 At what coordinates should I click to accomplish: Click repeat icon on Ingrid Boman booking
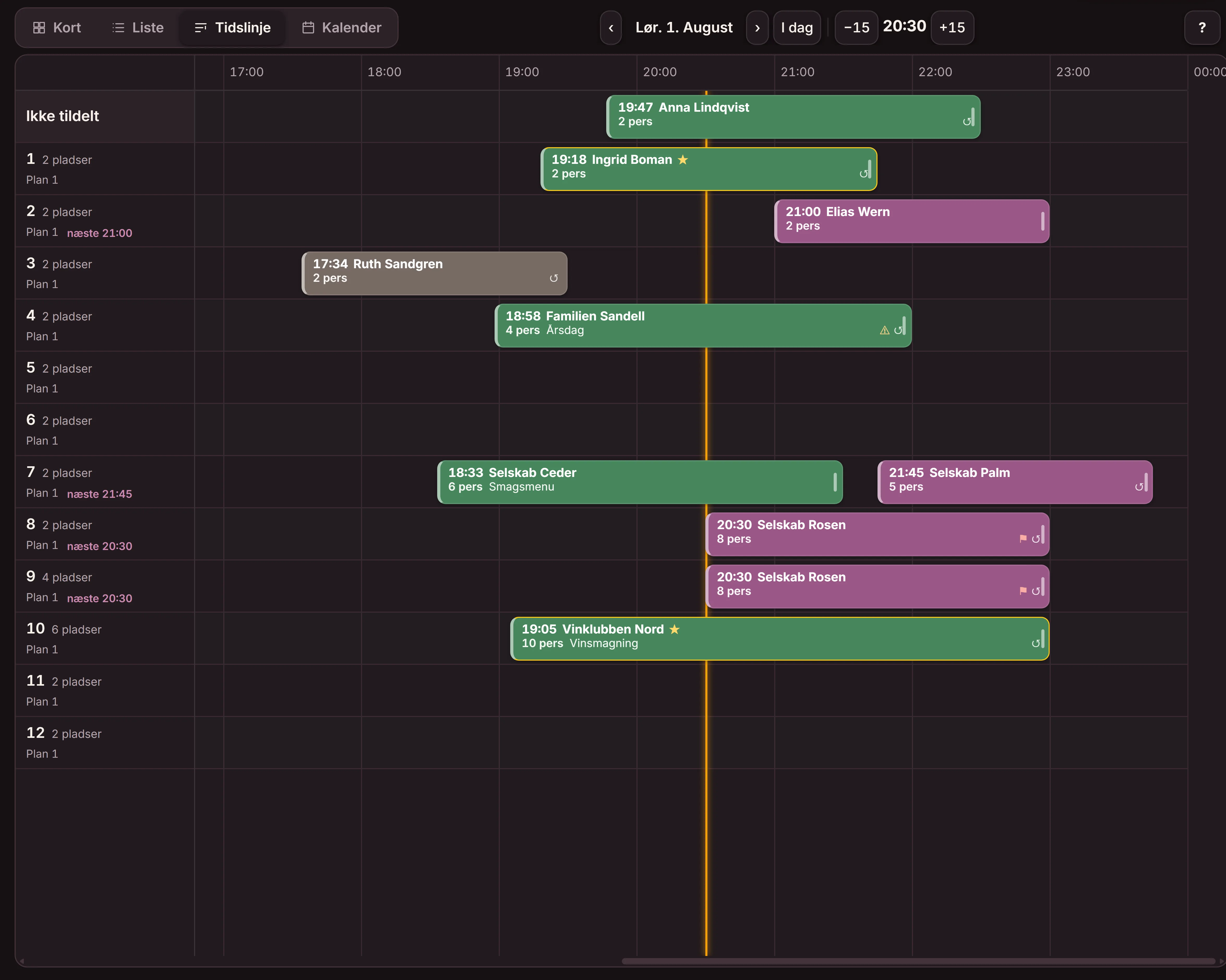click(863, 174)
